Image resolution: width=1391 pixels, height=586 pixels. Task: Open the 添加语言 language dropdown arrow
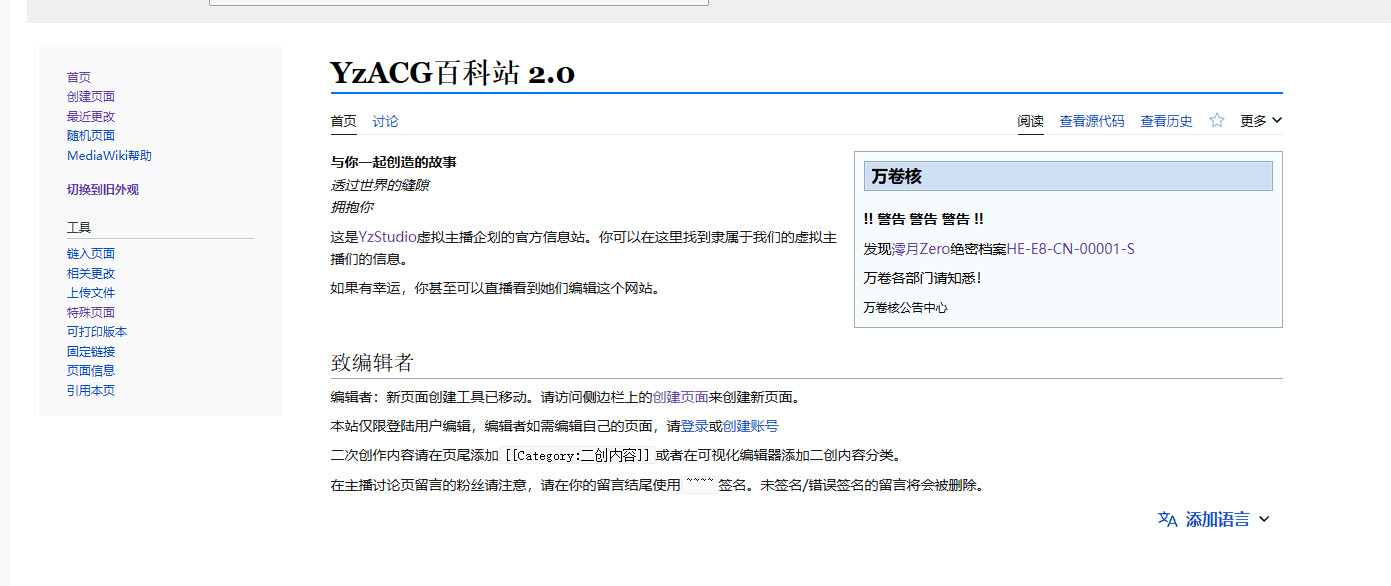tap(1264, 519)
